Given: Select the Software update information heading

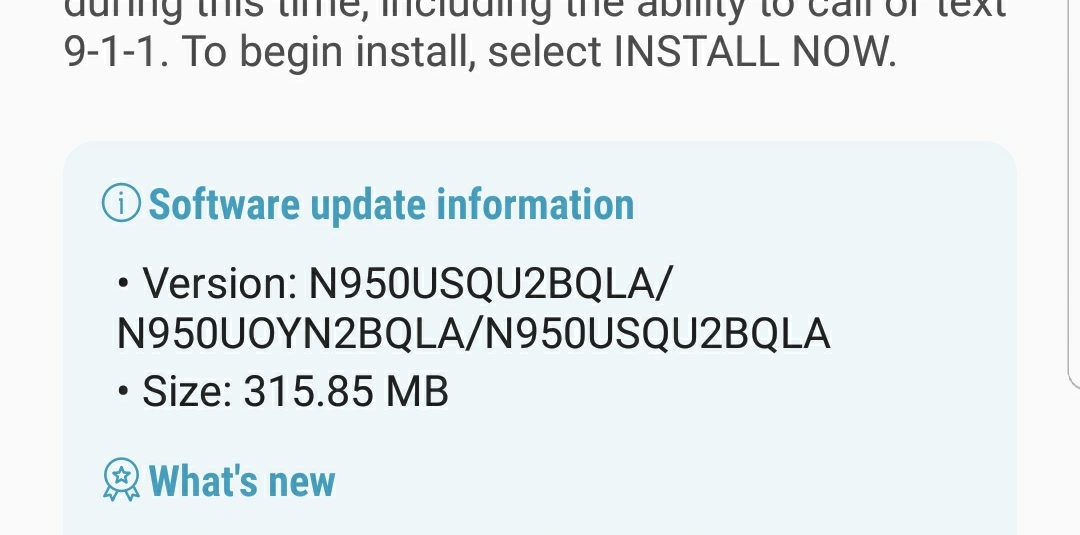Looking at the screenshot, I should [391, 204].
